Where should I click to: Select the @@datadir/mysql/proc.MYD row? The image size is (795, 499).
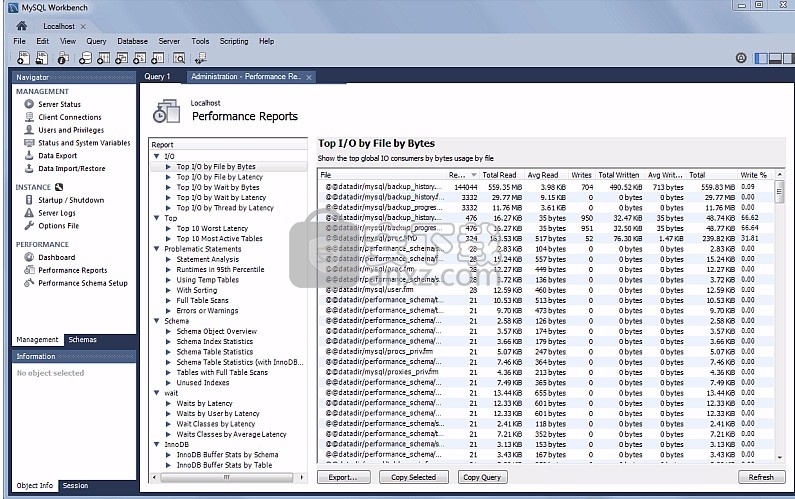(547, 238)
